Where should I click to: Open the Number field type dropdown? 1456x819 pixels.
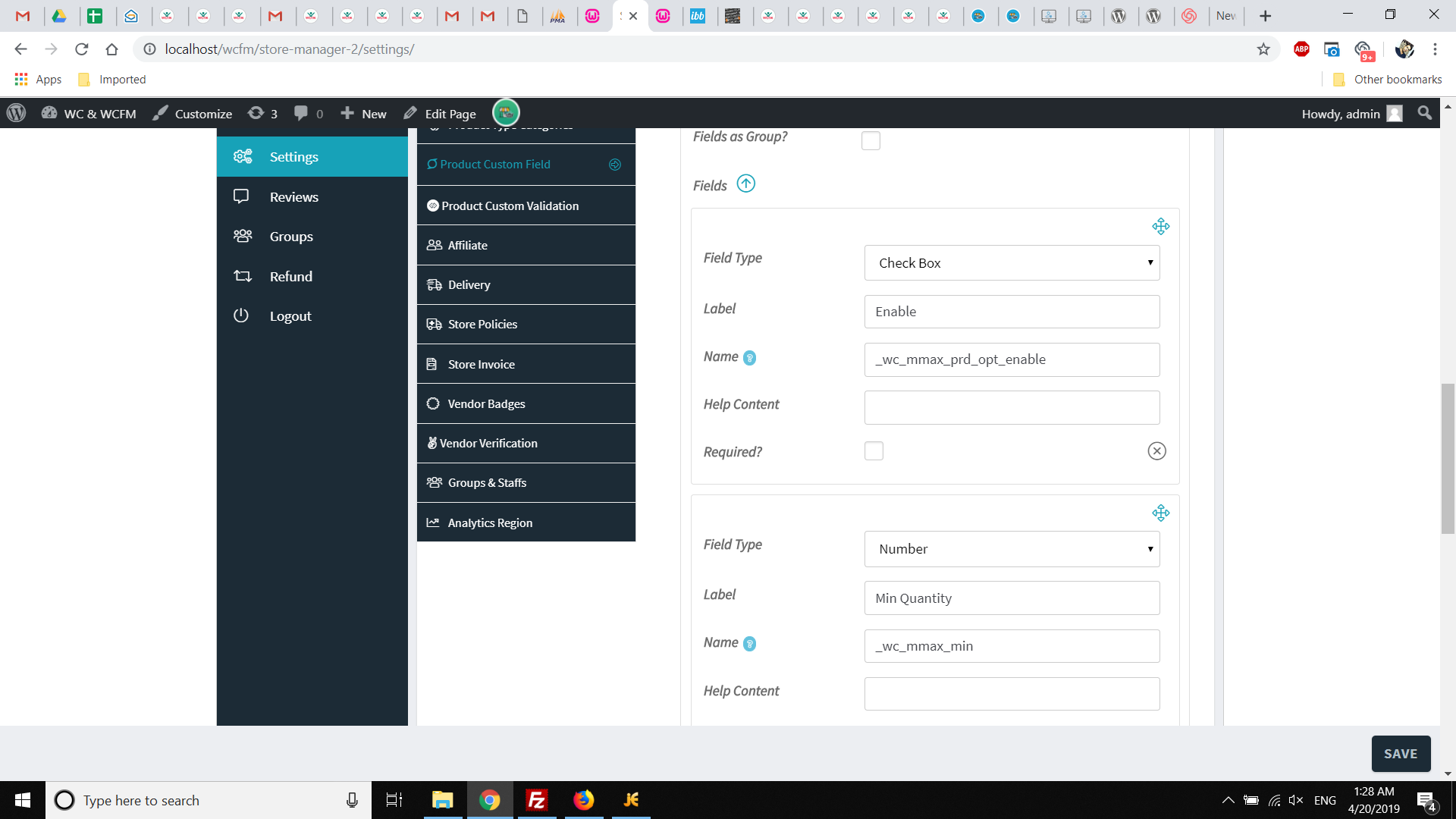[x=1012, y=549]
